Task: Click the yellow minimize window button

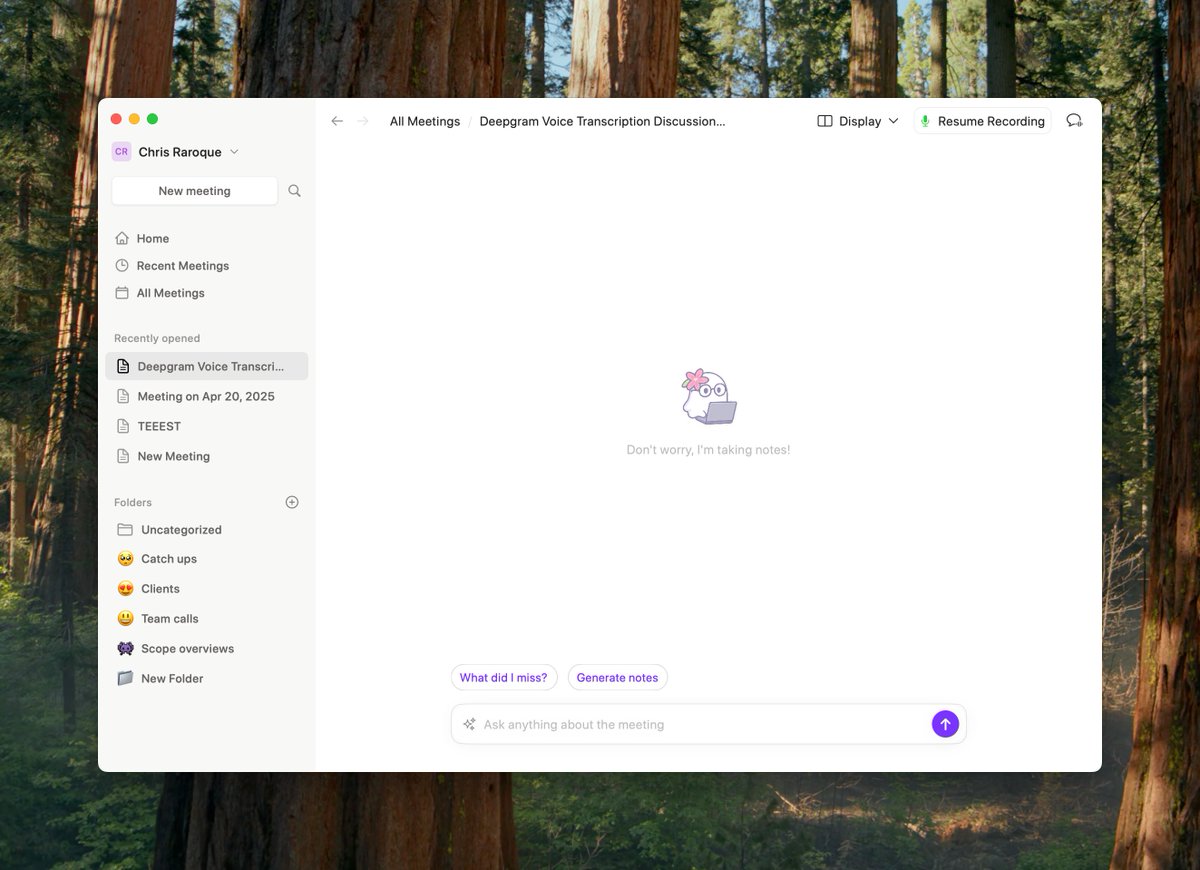Action: (134, 119)
